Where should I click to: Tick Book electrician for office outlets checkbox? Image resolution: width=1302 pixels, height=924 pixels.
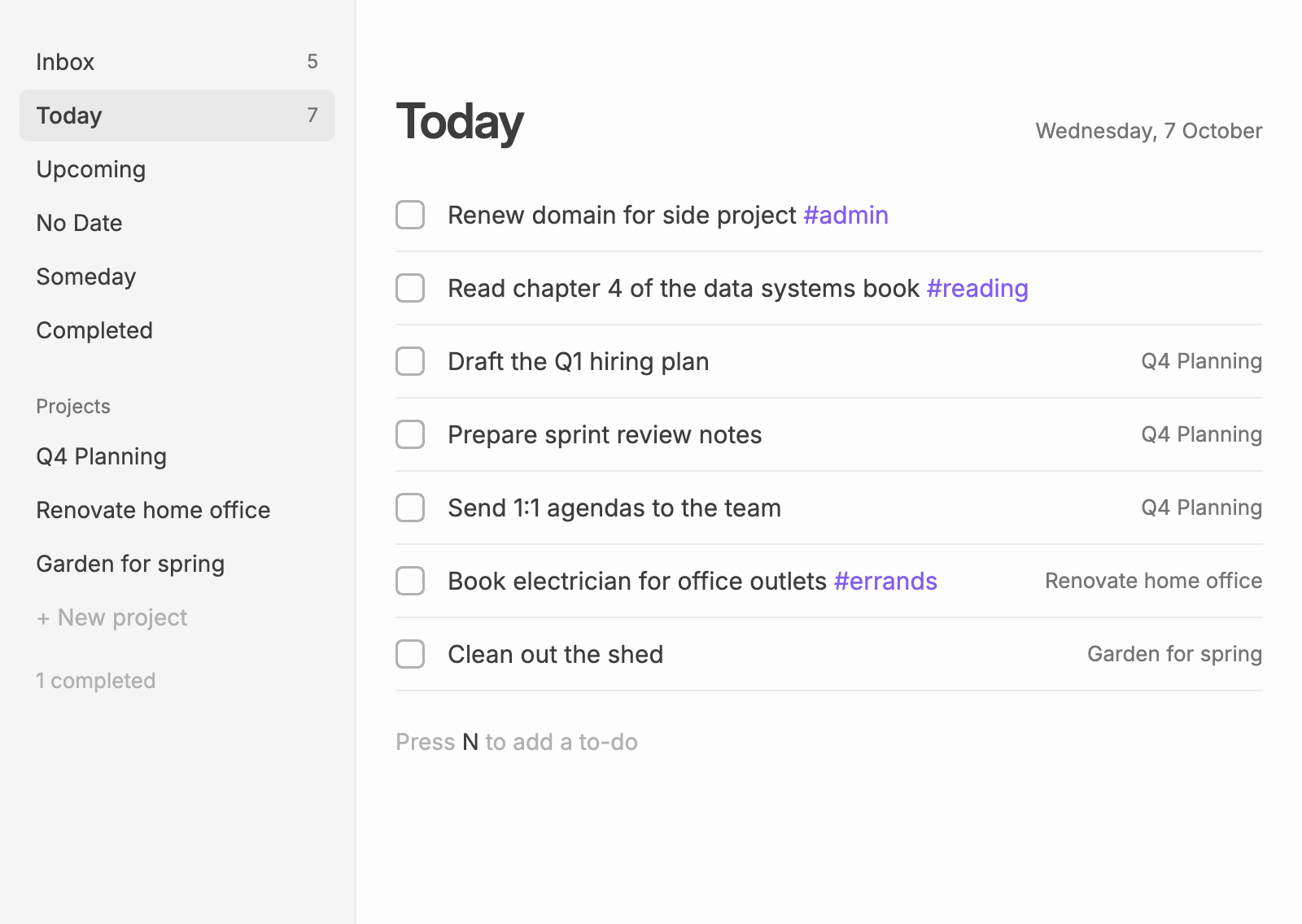point(410,581)
